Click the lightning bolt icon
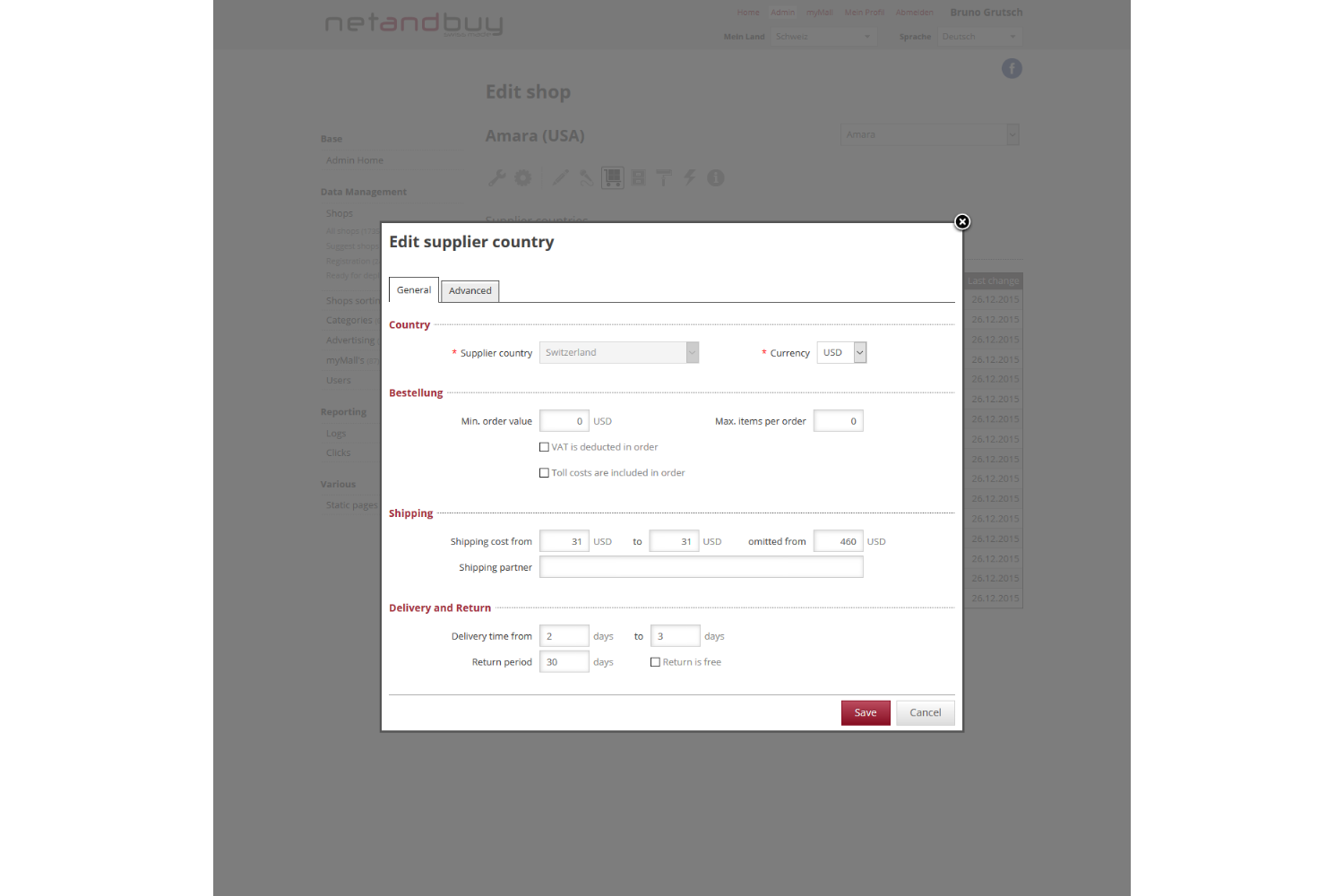Screen dimensions: 1344x896 [690, 178]
